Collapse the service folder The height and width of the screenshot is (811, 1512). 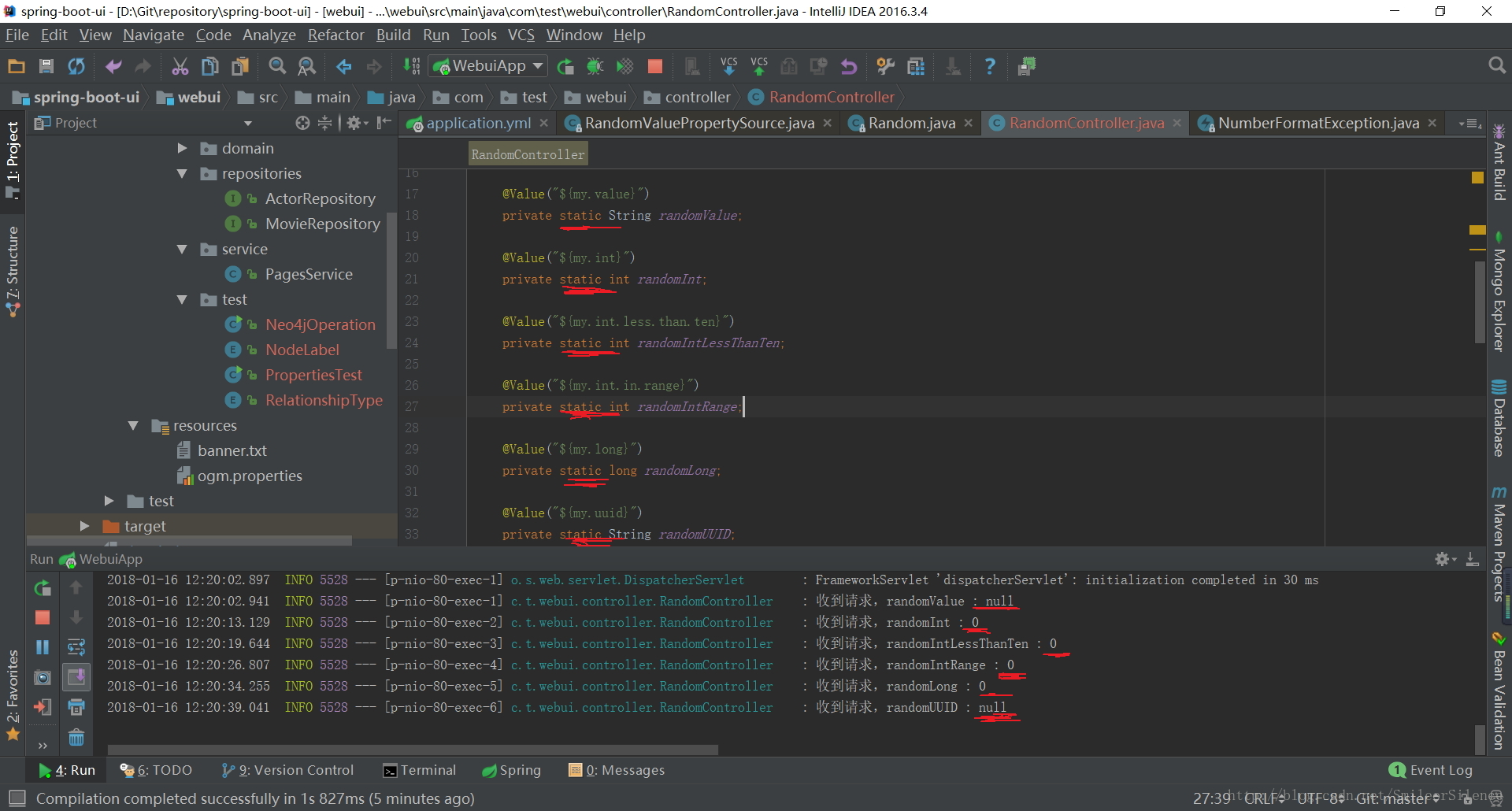point(182,249)
